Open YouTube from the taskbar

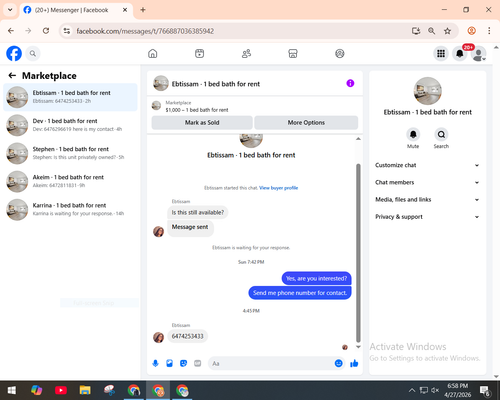61,390
